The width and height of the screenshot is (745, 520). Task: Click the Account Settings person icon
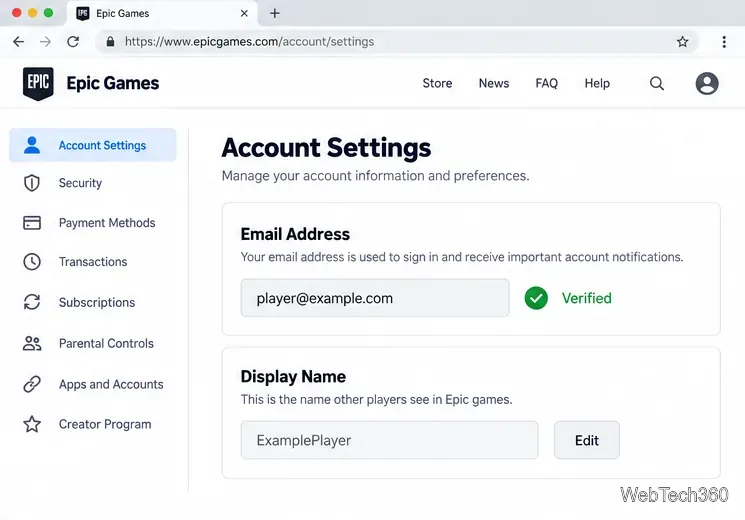[x=32, y=145]
